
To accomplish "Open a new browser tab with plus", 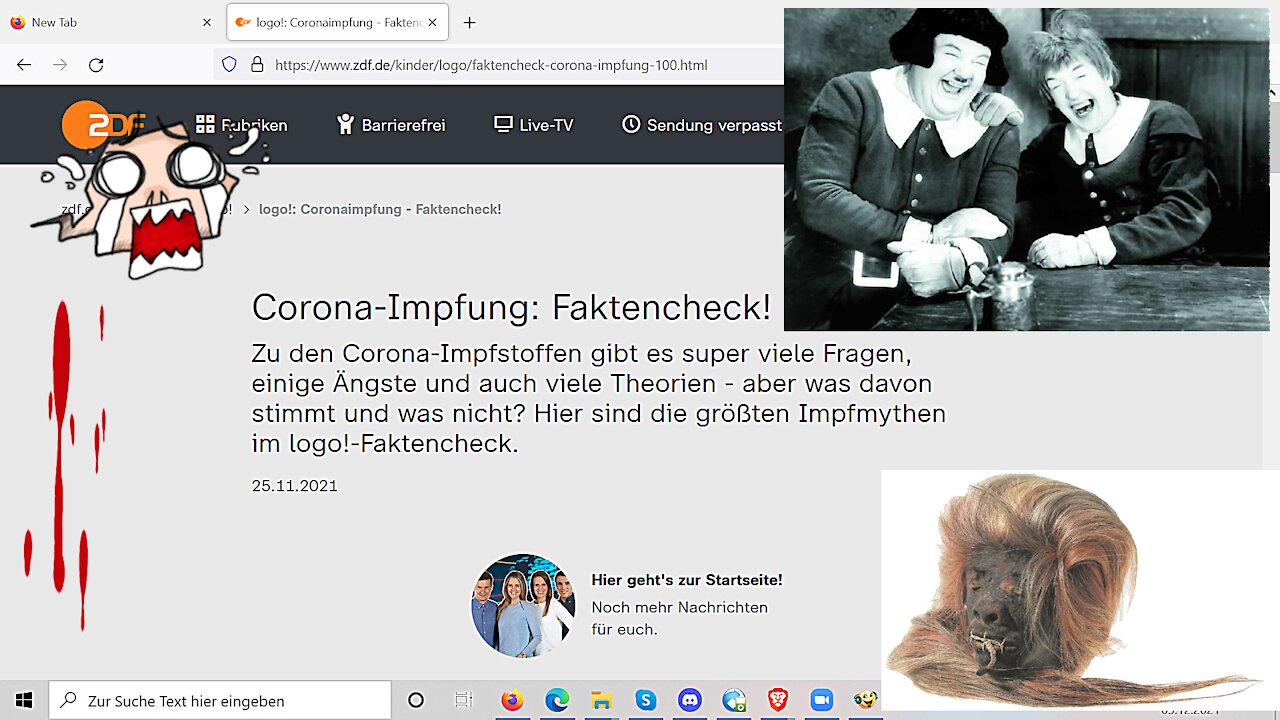I will [470, 22].
